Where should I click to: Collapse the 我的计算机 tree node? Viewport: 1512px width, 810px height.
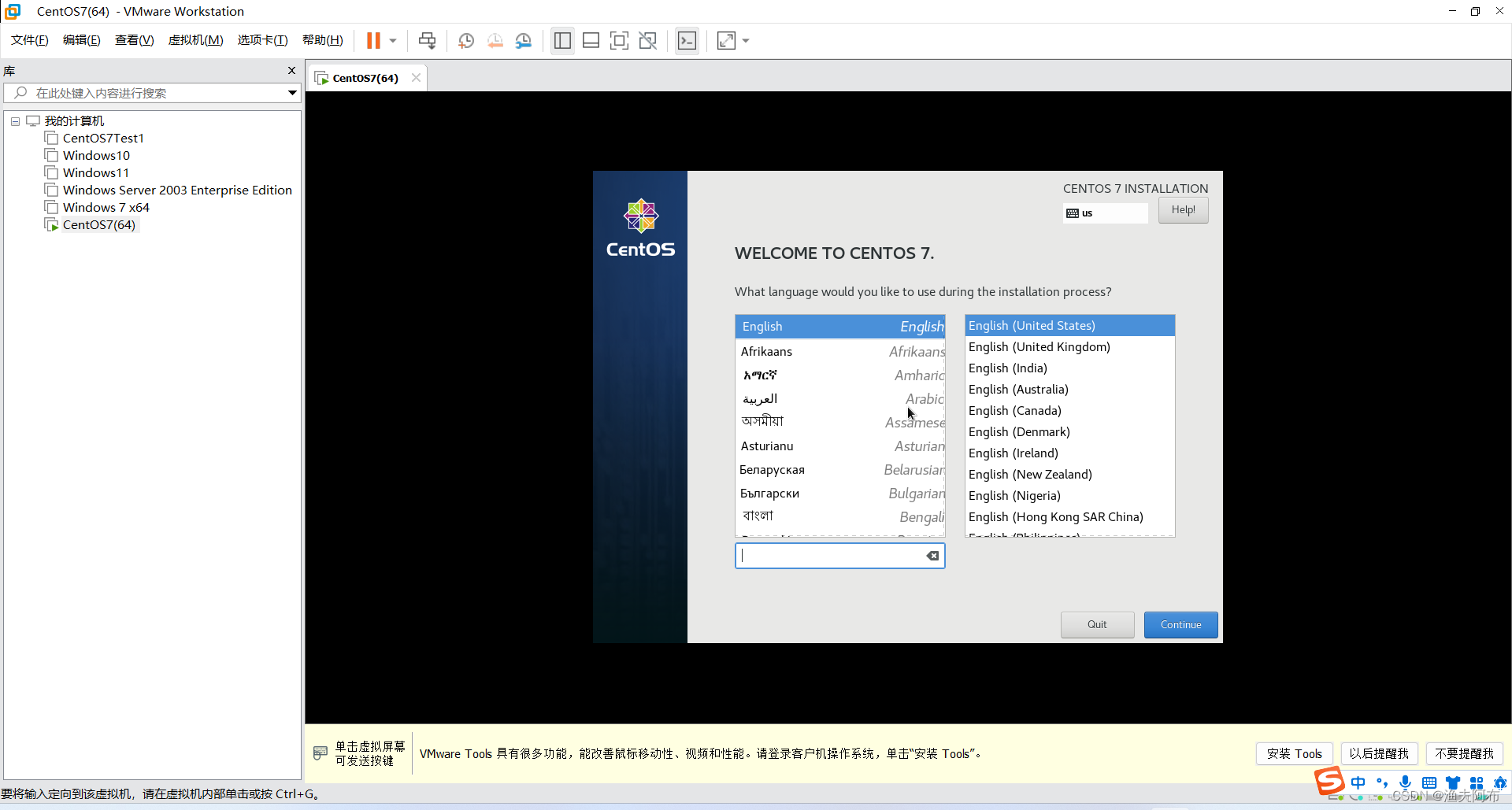tap(15, 121)
